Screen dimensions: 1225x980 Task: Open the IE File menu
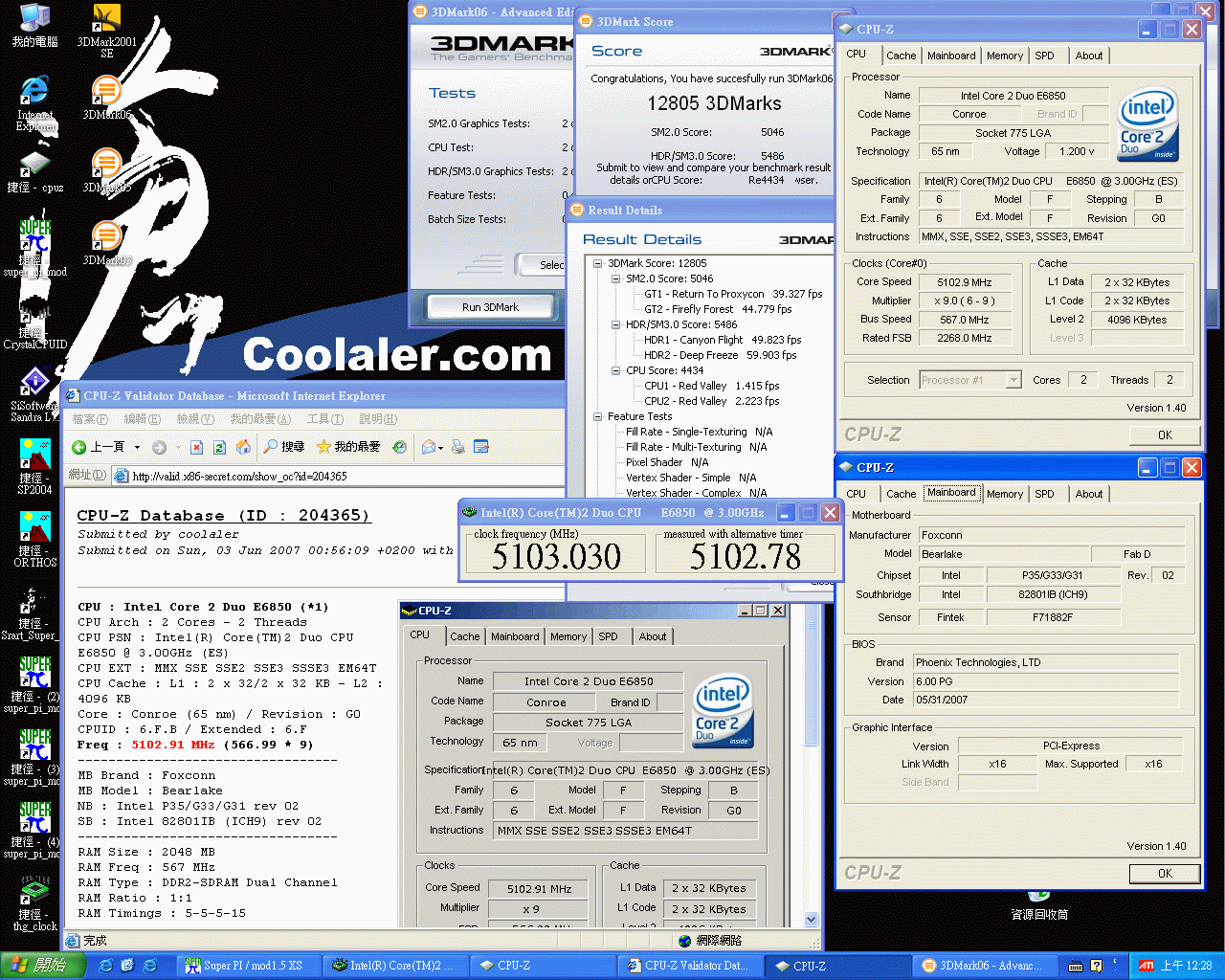tap(90, 419)
